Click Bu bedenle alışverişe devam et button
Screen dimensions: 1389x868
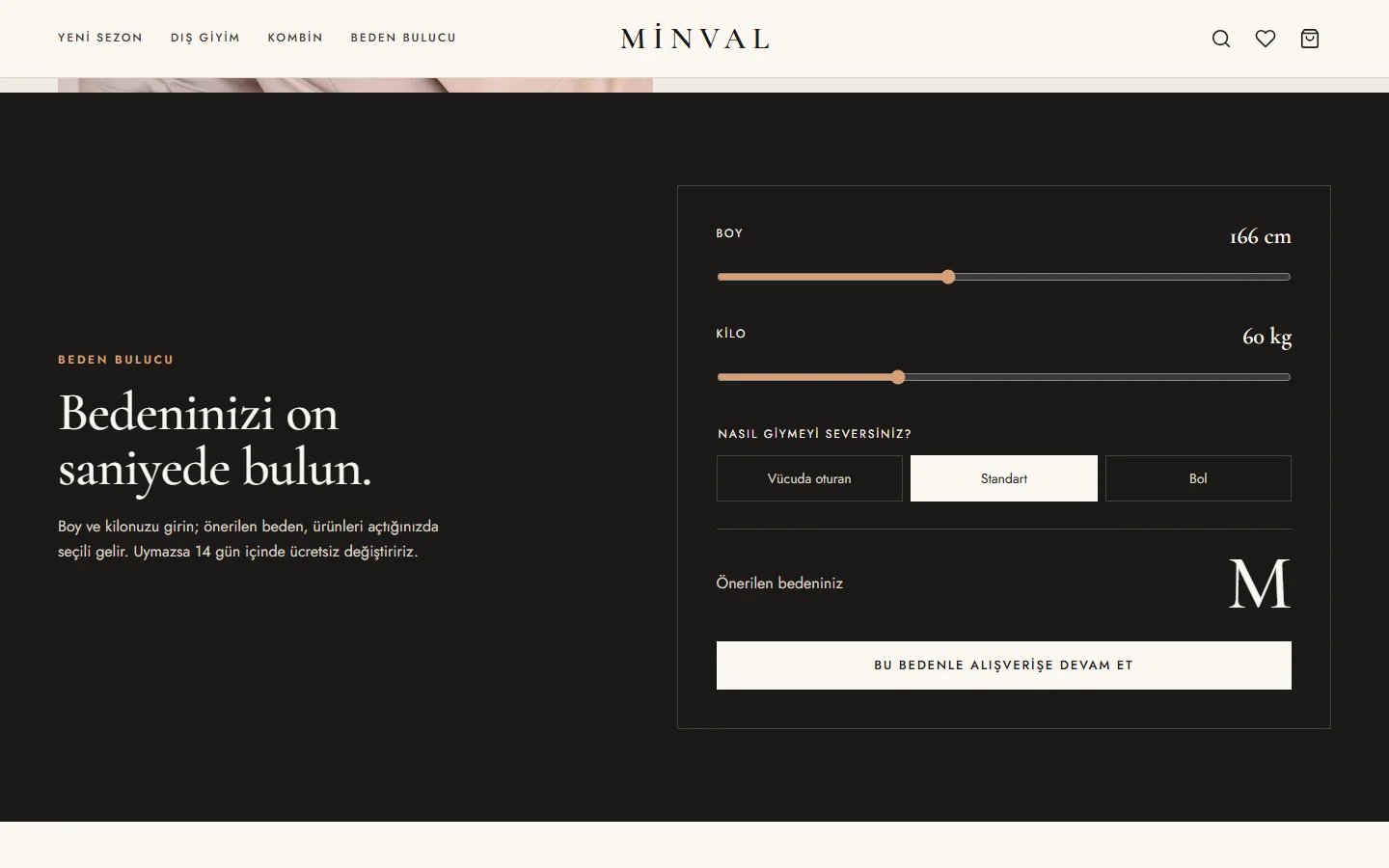[x=1004, y=665]
